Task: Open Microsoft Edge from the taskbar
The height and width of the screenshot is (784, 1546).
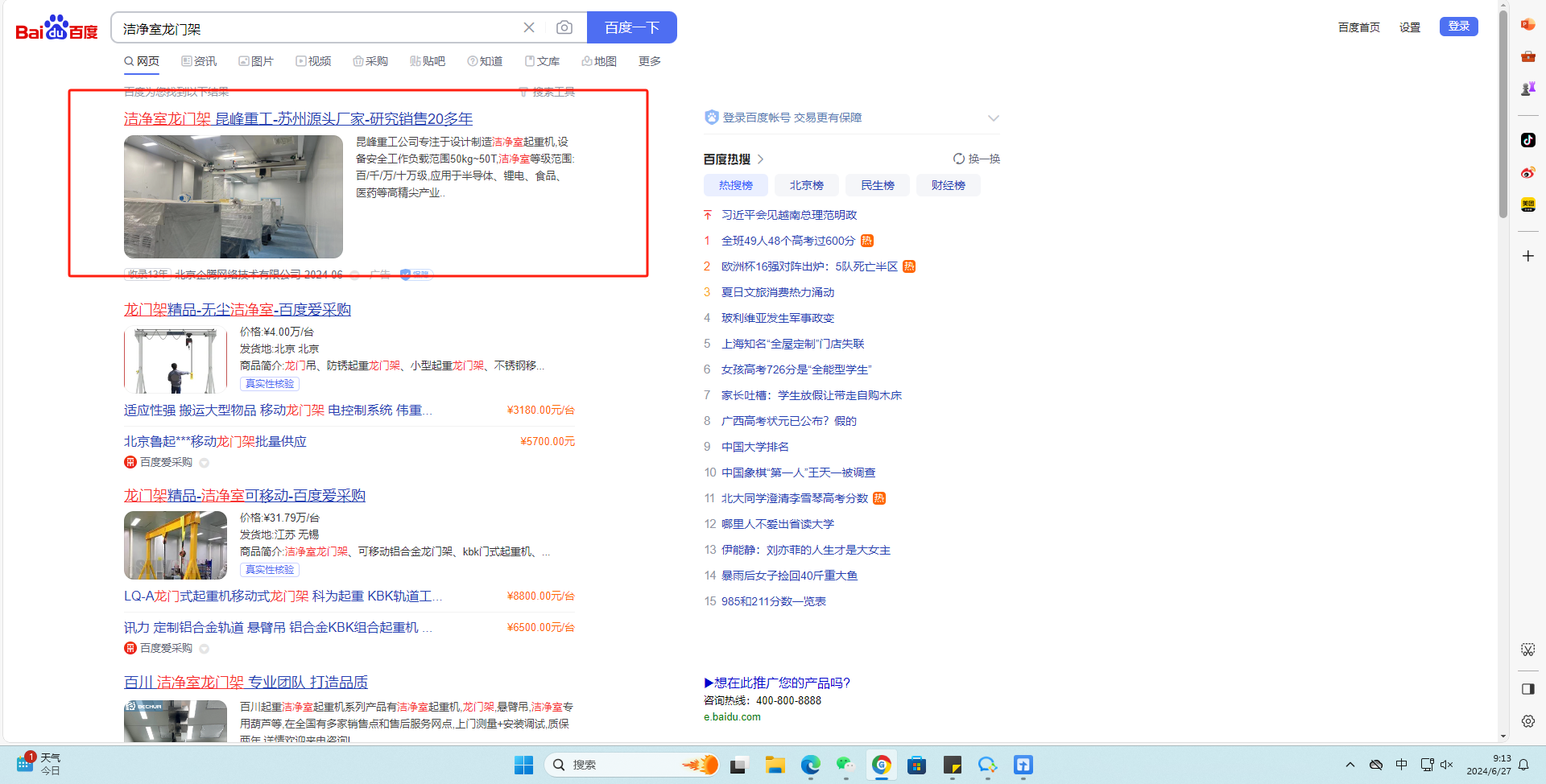Action: [810, 765]
